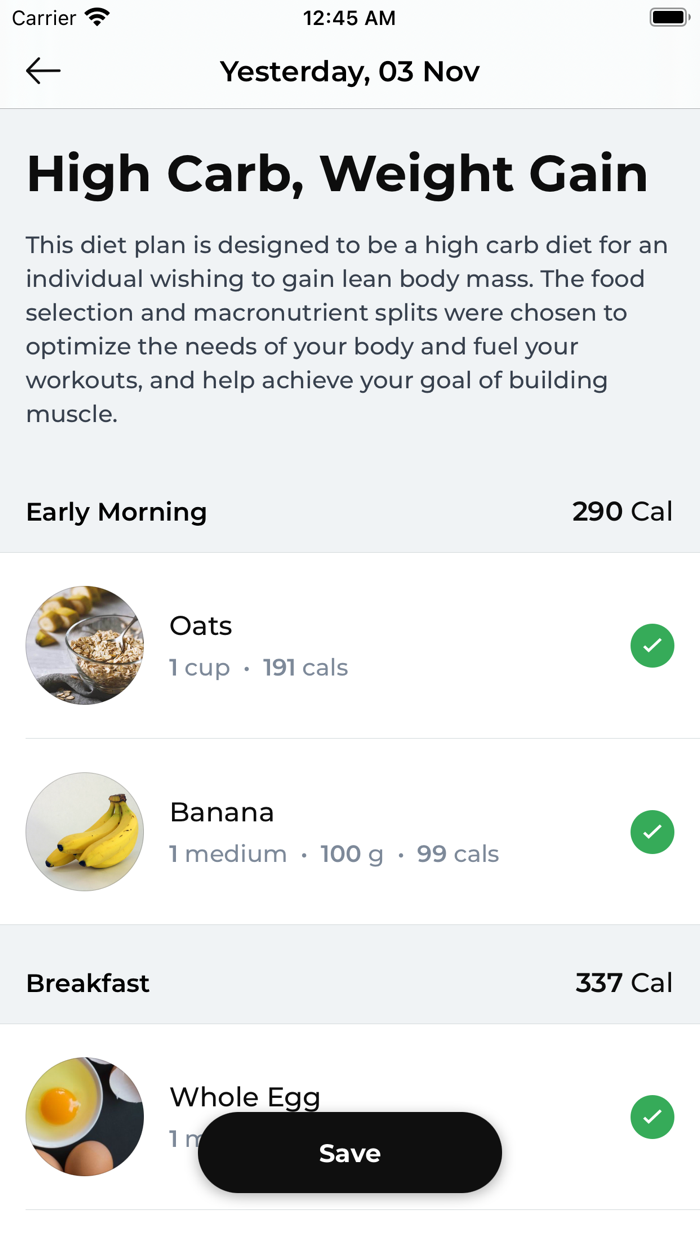Open the Oats food thumbnail

[x=85, y=645]
